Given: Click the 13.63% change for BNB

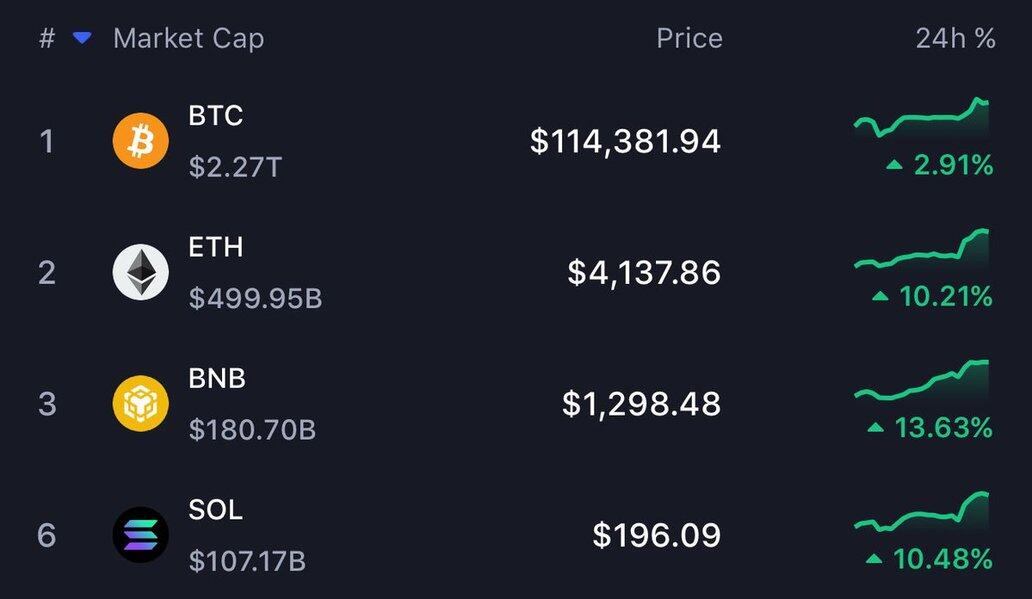Looking at the screenshot, I should 942,428.
